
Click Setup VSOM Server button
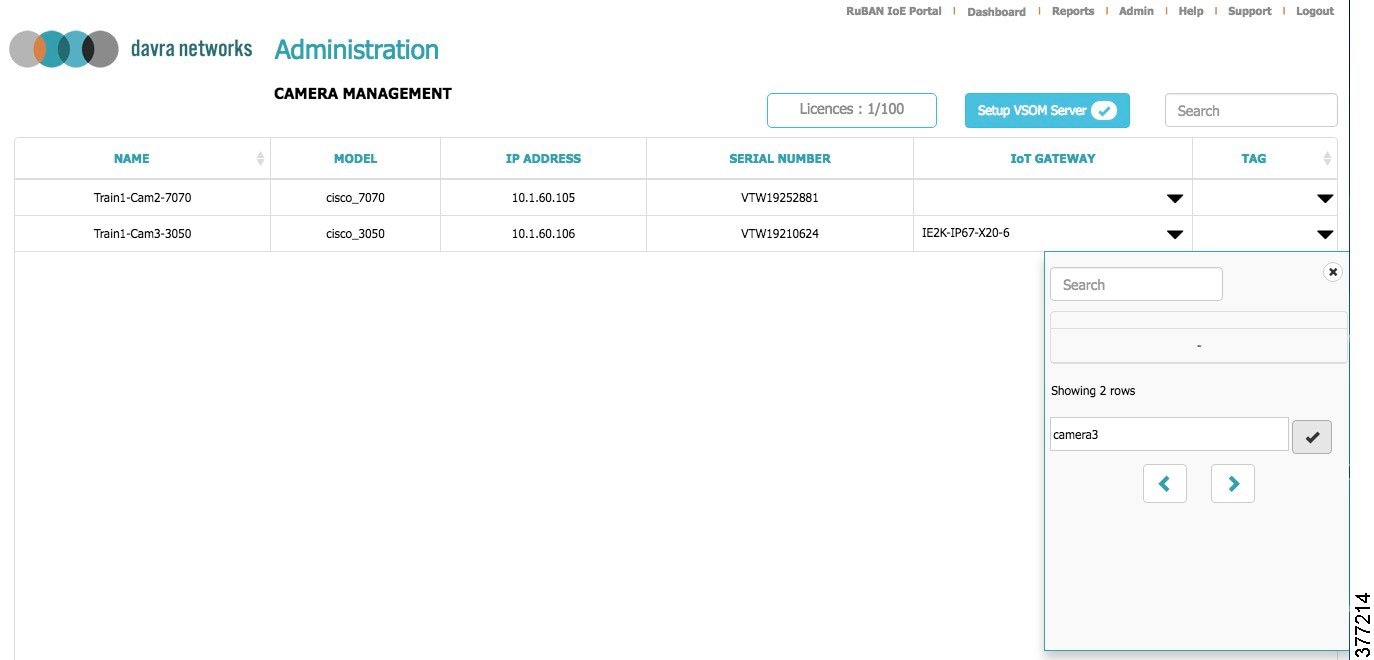pyautogui.click(x=1047, y=110)
